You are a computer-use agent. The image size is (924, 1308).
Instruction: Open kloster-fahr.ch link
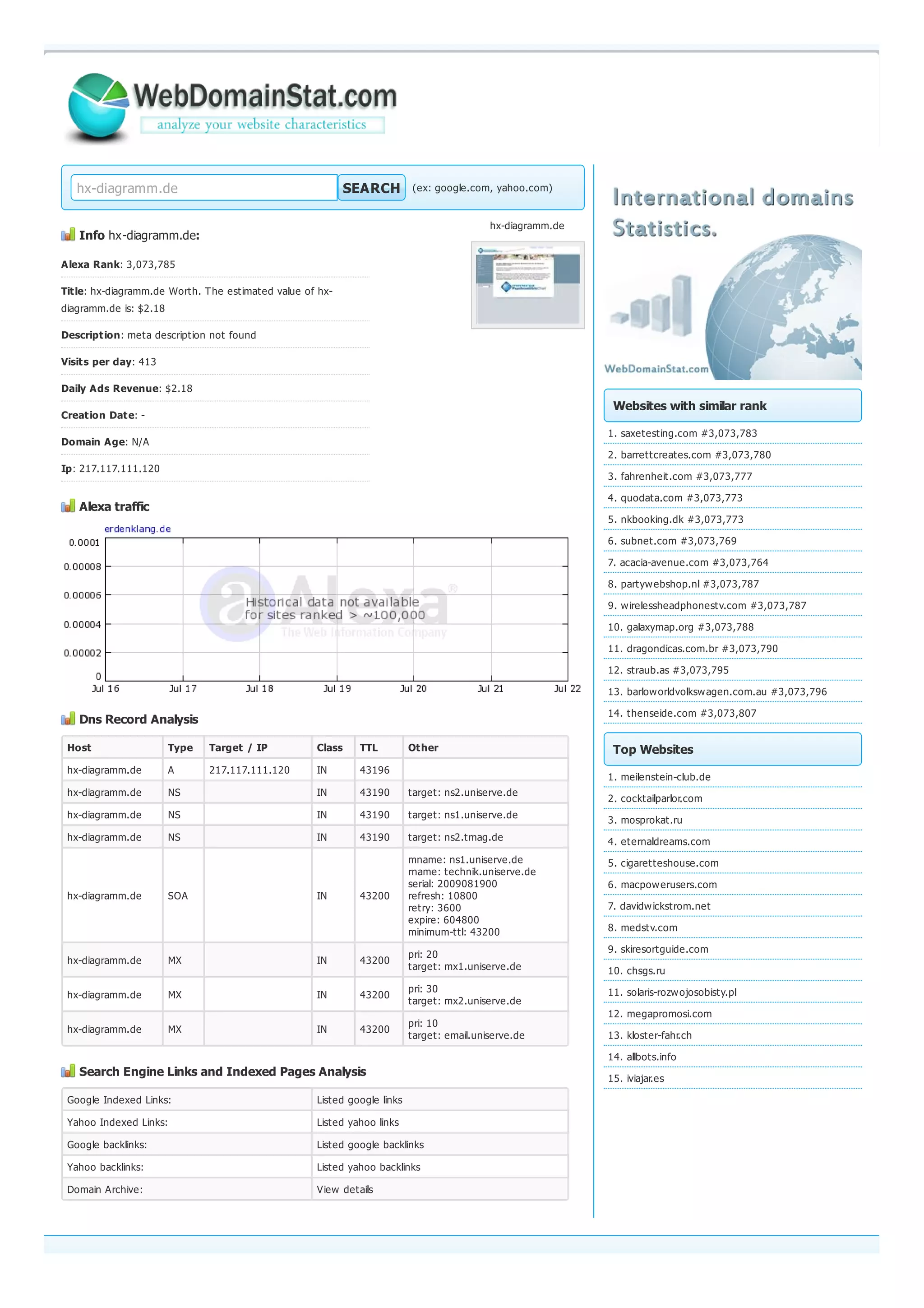tap(659, 1035)
